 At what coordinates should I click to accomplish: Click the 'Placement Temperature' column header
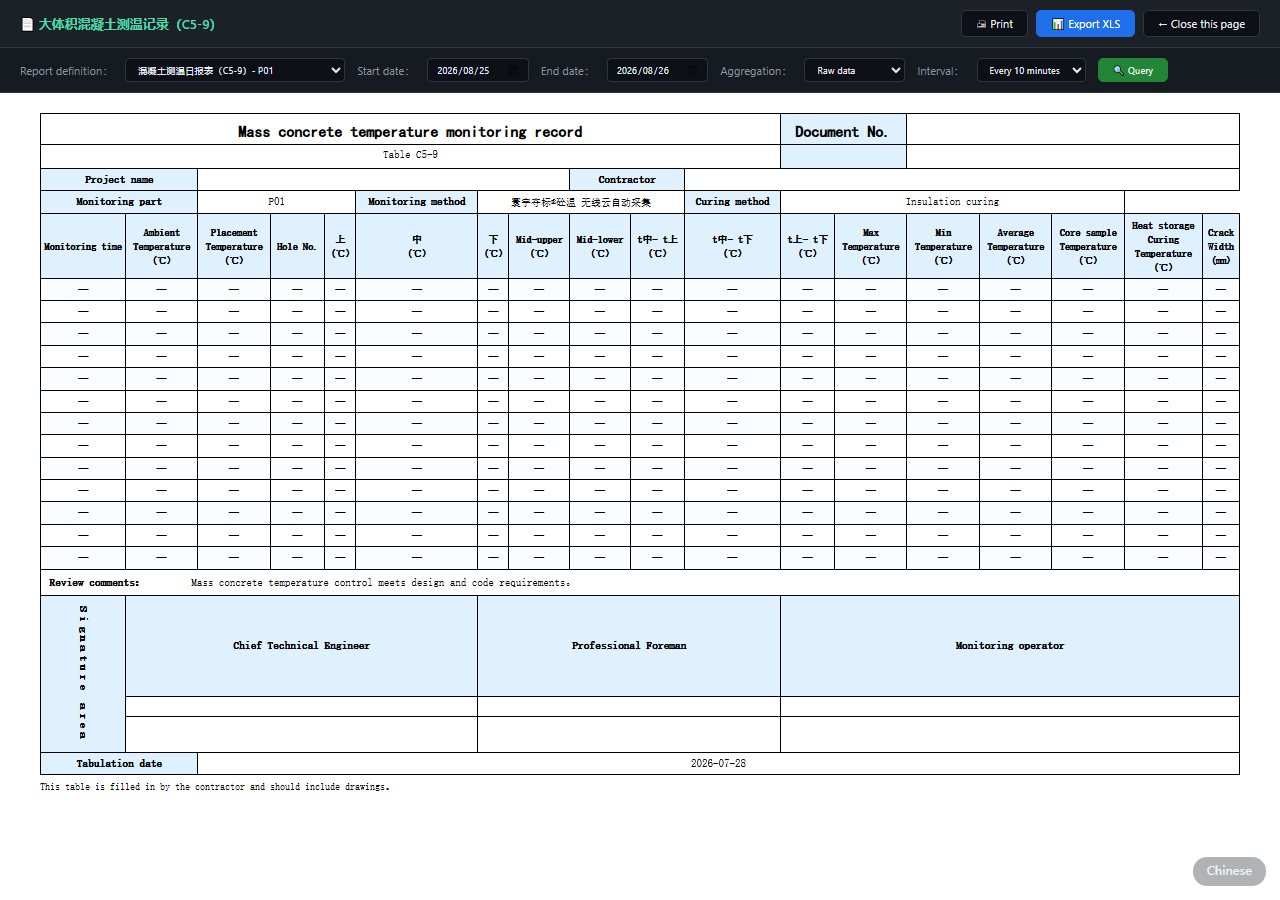click(234, 246)
